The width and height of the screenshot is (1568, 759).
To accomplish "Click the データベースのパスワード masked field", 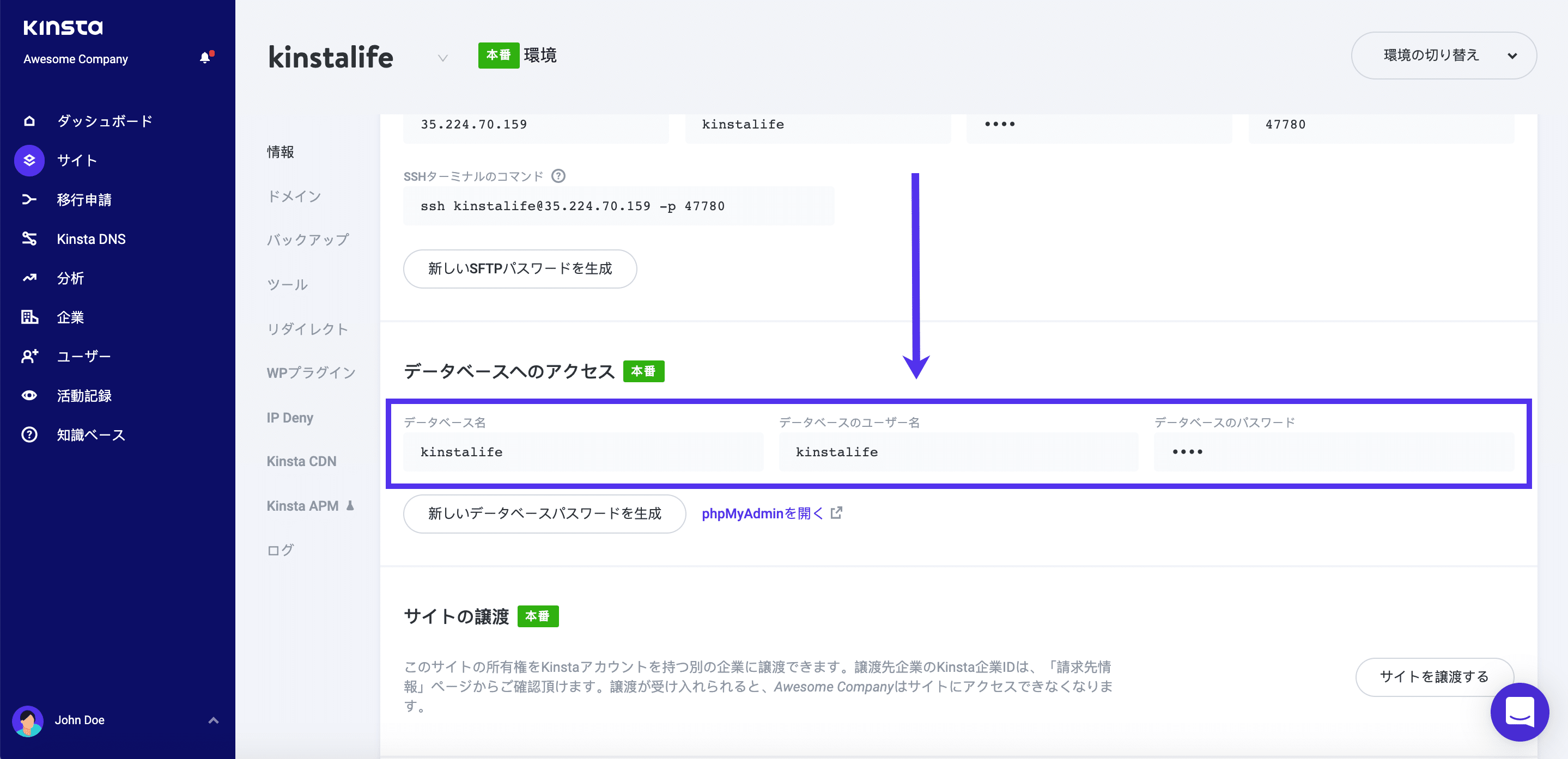I will tap(1334, 452).
